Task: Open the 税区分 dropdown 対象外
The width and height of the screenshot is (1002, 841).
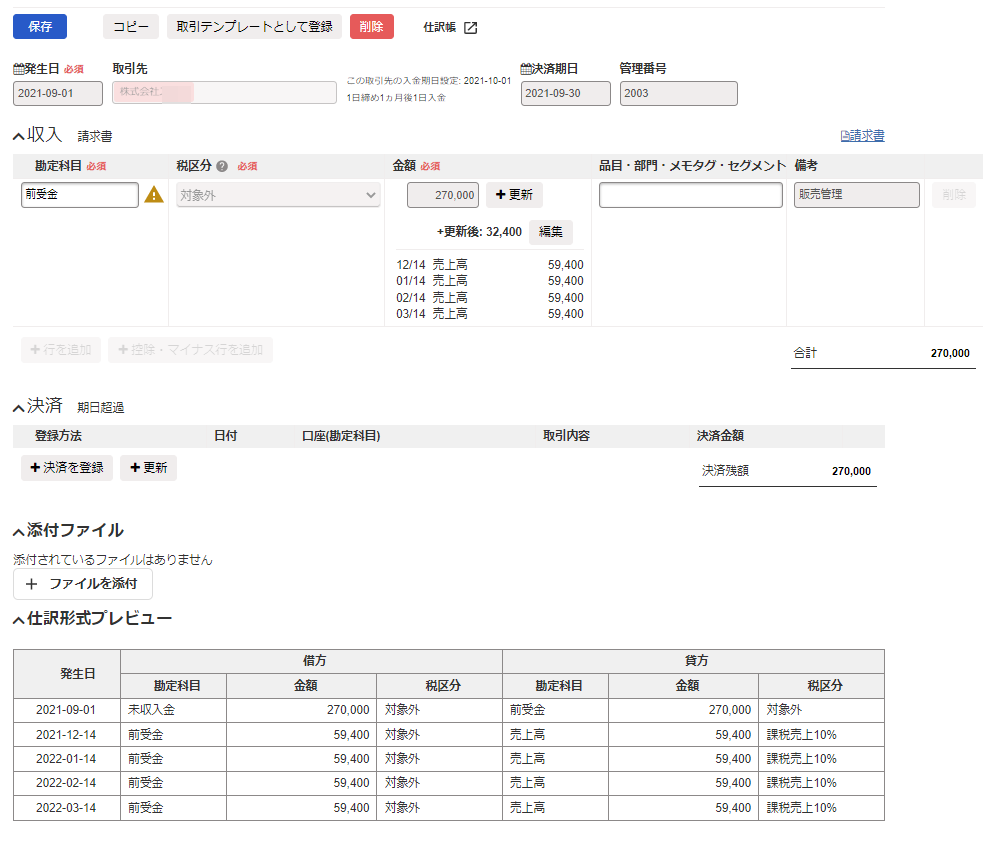Action: pyautogui.click(x=278, y=195)
